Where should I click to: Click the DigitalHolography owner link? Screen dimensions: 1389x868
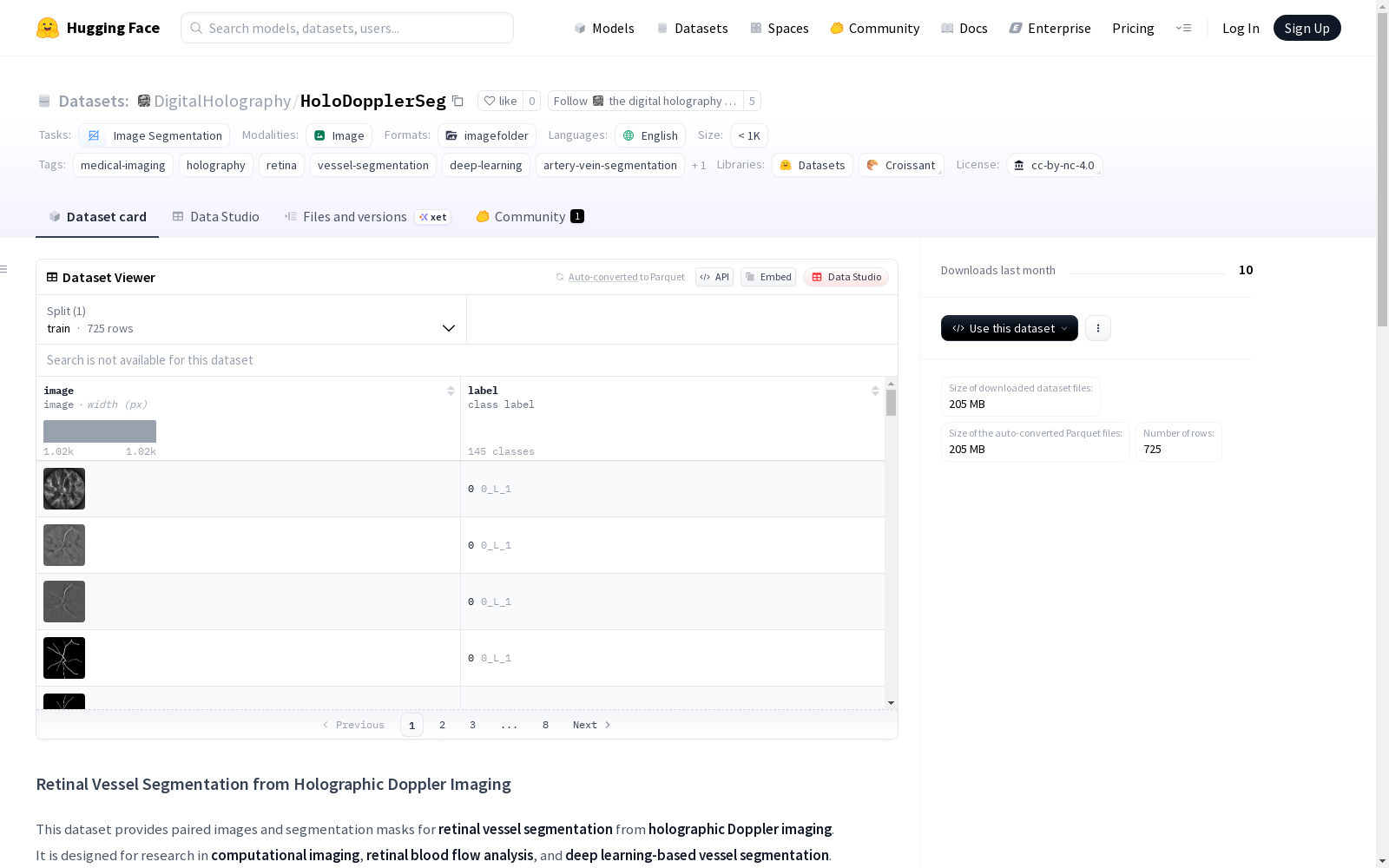pos(222,101)
